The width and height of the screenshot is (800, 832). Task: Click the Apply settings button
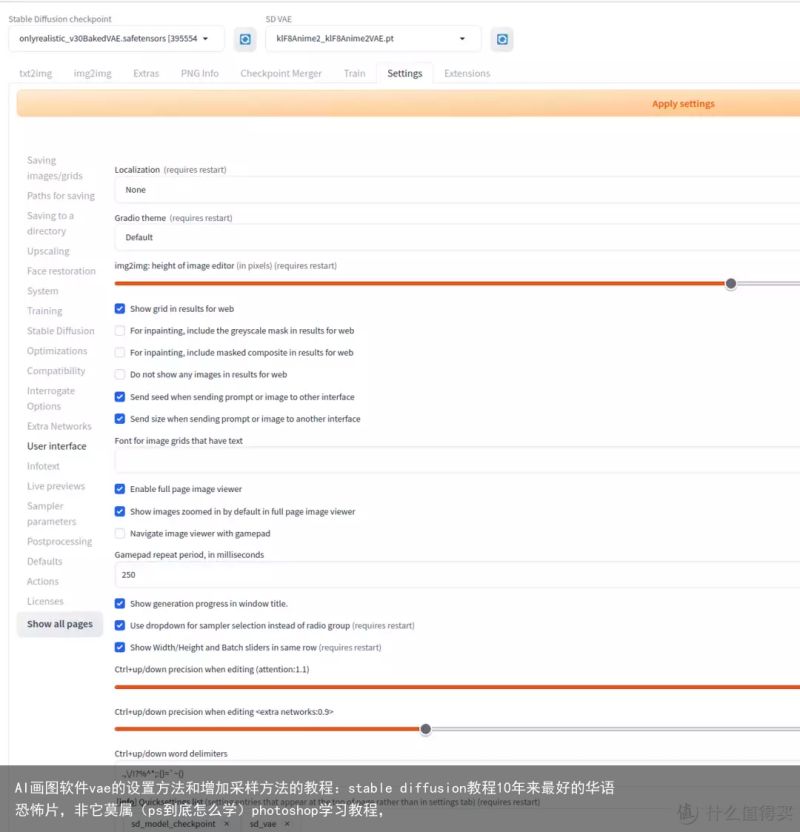pos(408,103)
